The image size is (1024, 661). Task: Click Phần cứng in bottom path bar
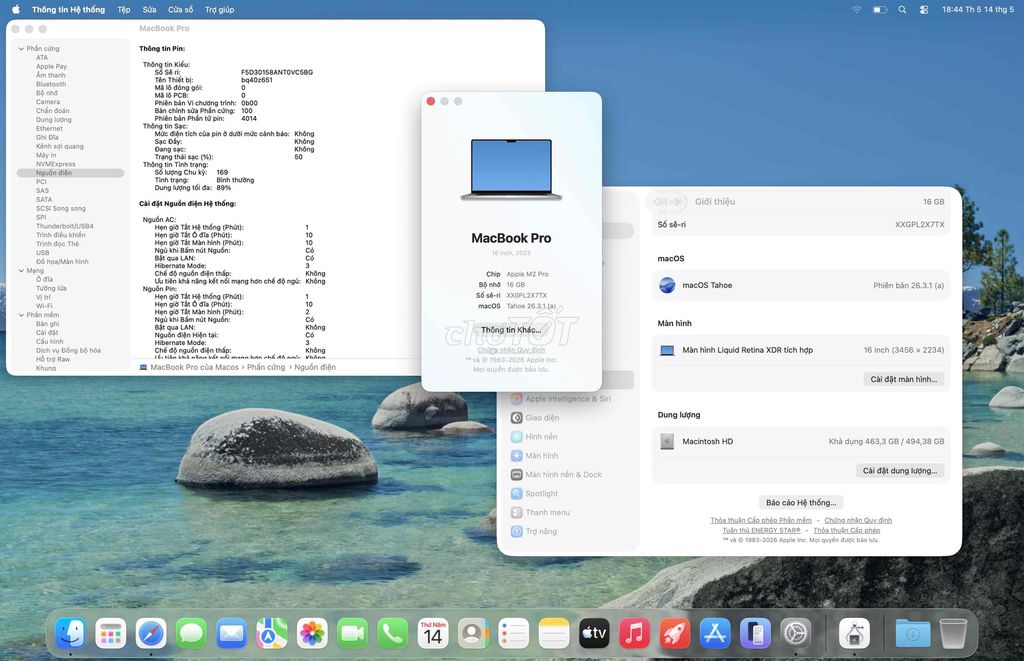[266, 367]
